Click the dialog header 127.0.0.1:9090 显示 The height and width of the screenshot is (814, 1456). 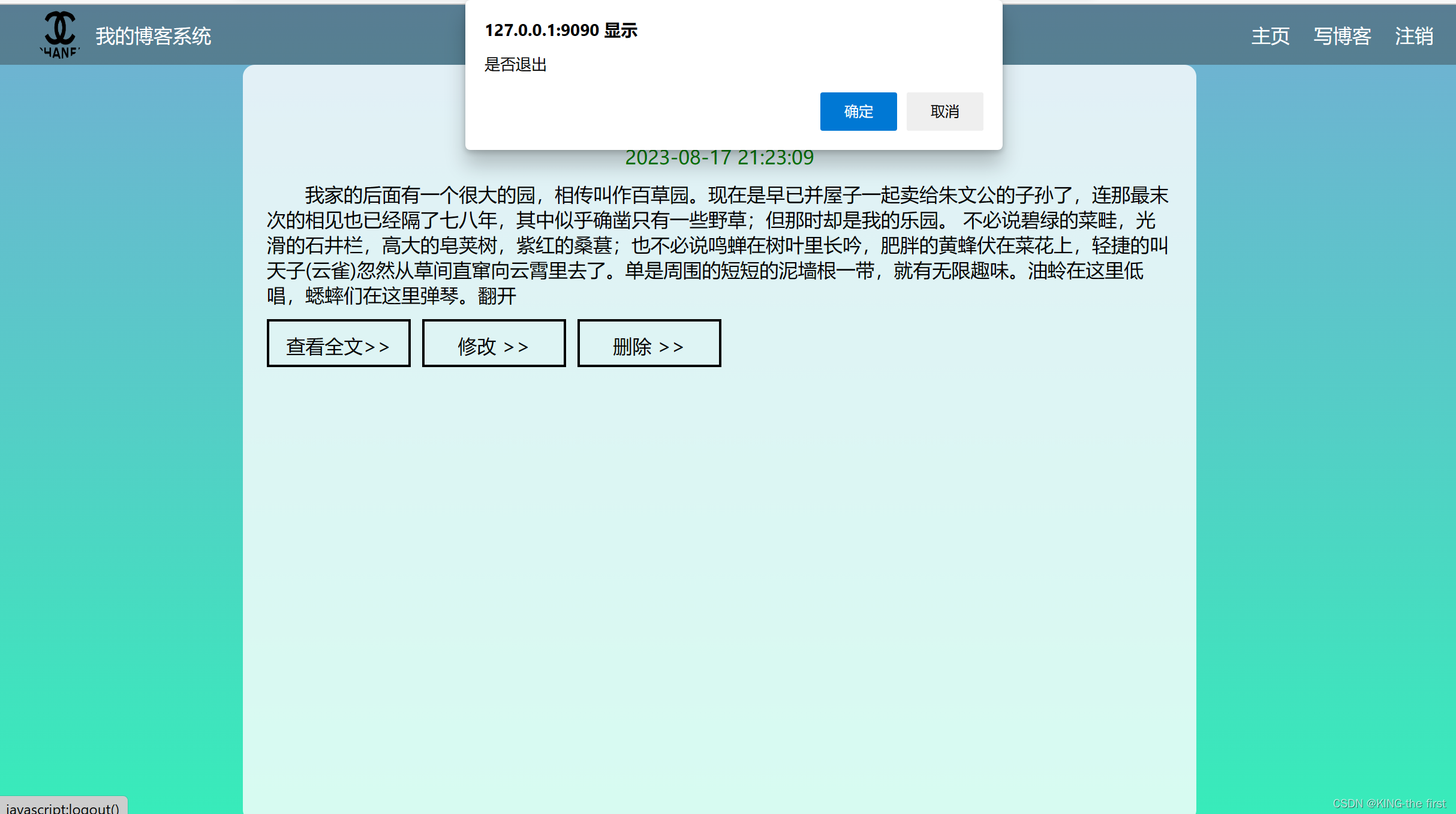[562, 30]
